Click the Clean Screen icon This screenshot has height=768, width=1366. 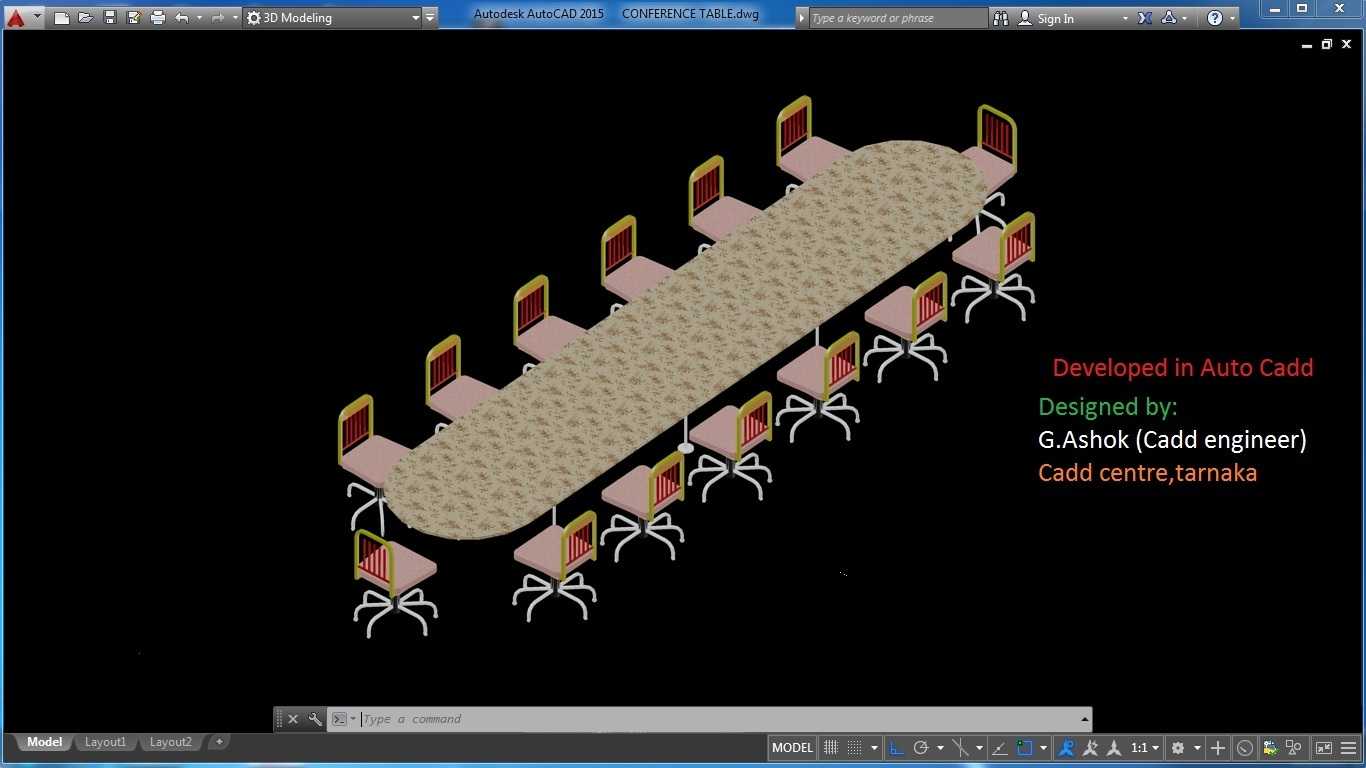[x=1323, y=747]
